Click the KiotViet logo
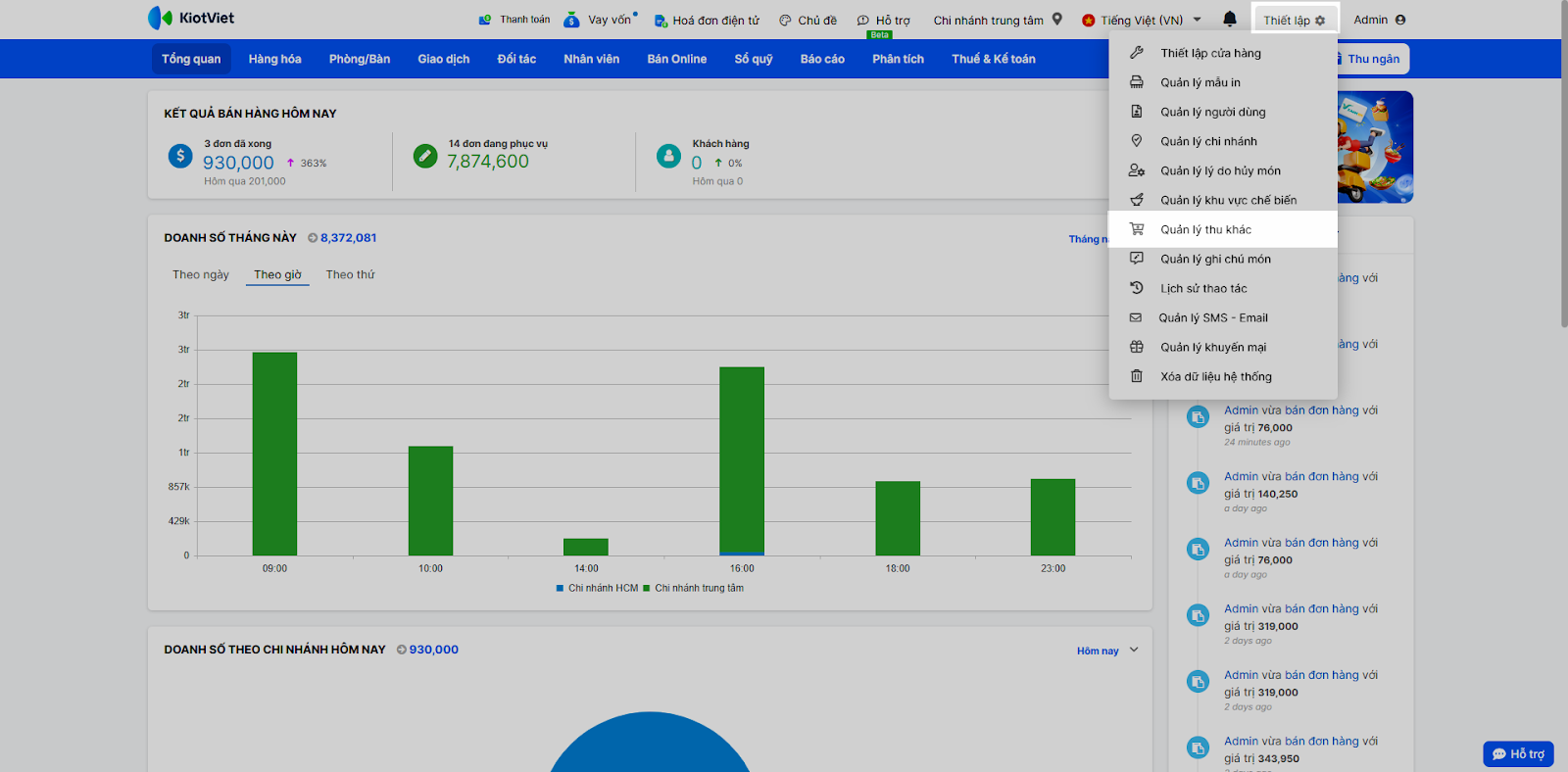This screenshot has height=772, width=1568. pos(191,18)
